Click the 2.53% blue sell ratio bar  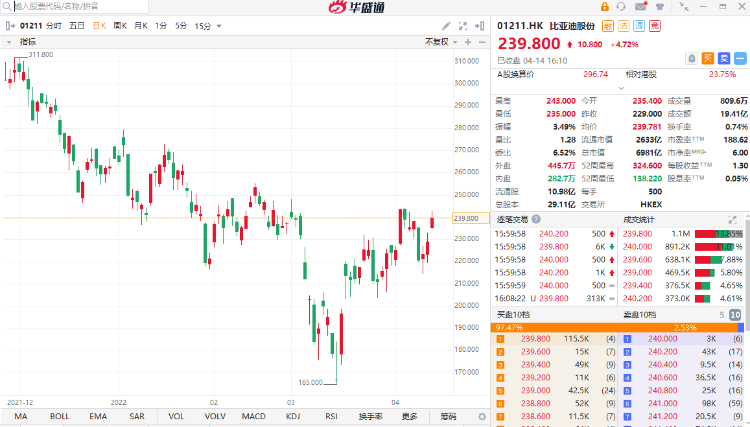(741, 328)
